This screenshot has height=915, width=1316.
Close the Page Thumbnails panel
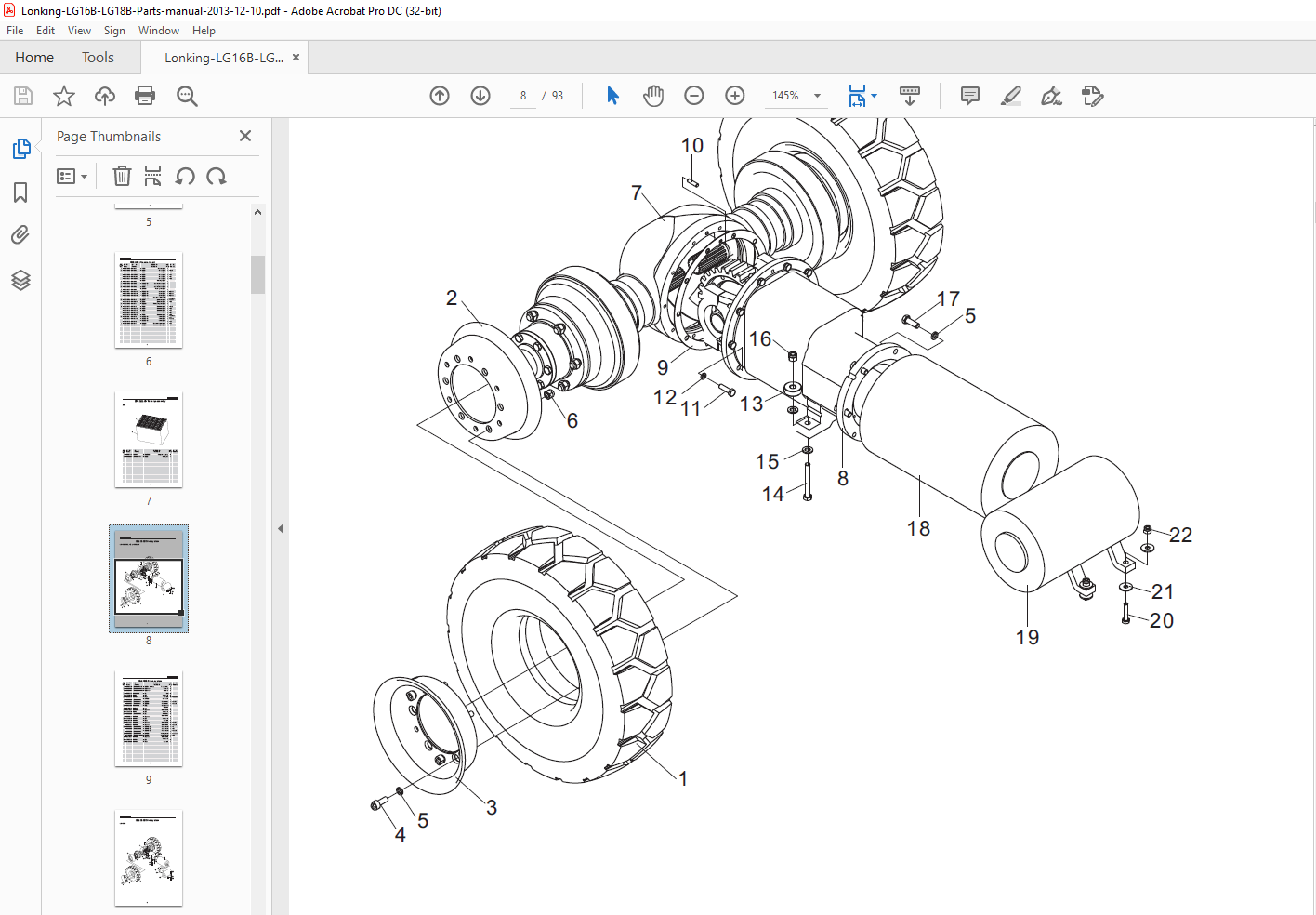[x=245, y=136]
